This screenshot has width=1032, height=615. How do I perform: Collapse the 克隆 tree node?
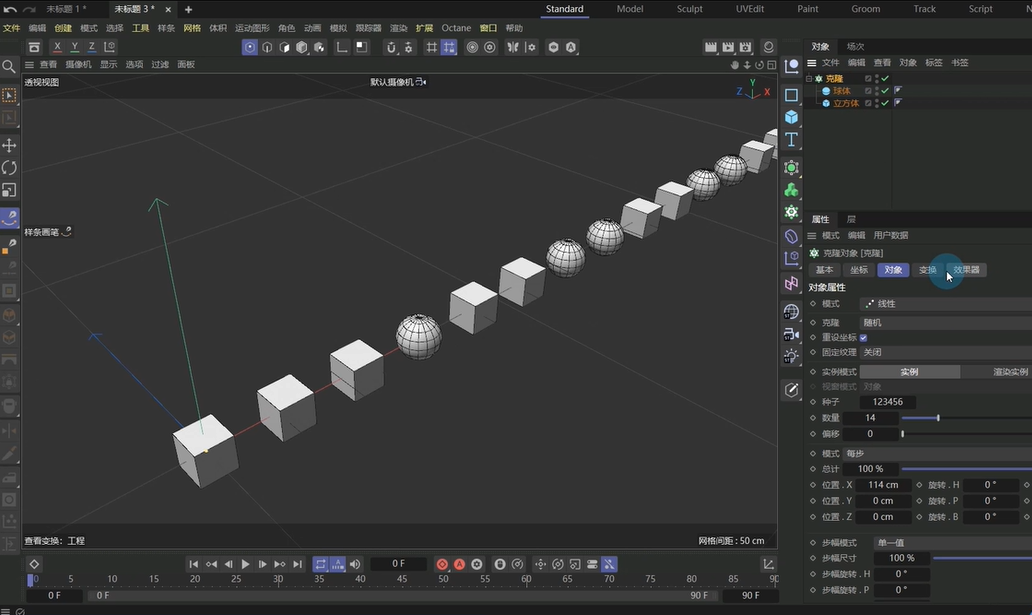(x=809, y=78)
